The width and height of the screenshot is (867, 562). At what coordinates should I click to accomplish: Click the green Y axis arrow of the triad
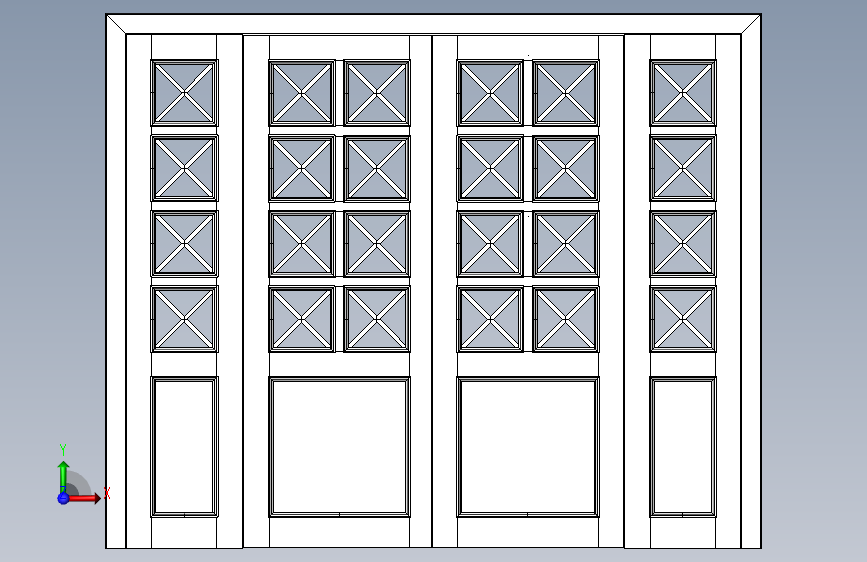(64, 477)
